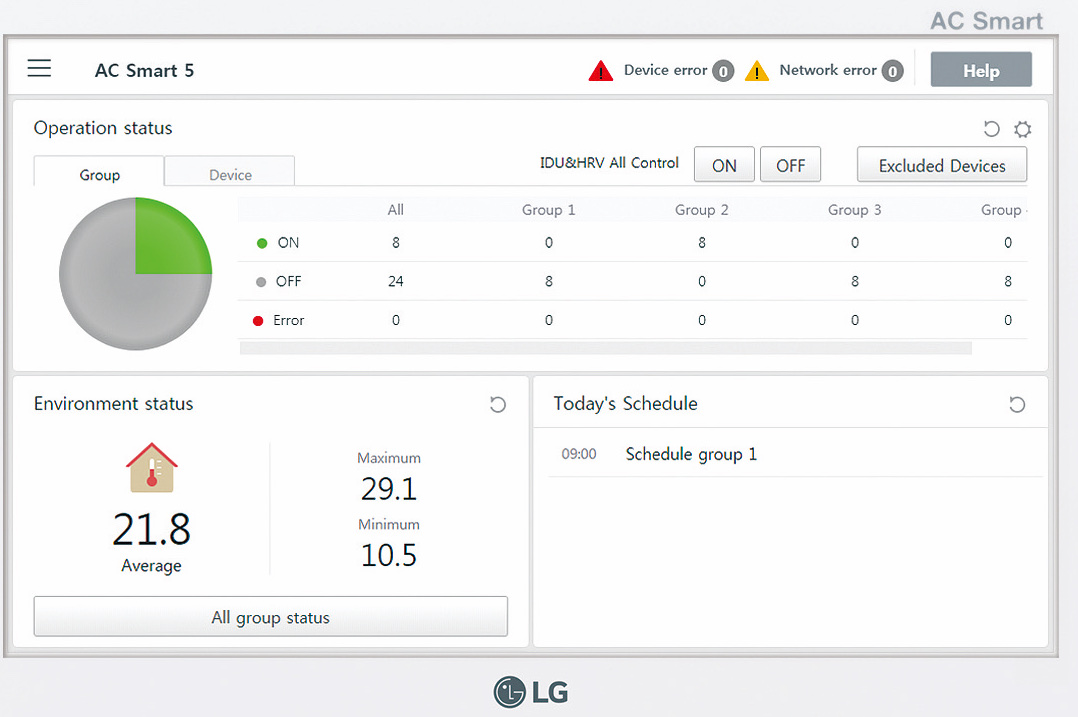Image resolution: width=1078 pixels, height=717 pixels.
Task: Click the red Device error warning icon
Action: coord(600,71)
